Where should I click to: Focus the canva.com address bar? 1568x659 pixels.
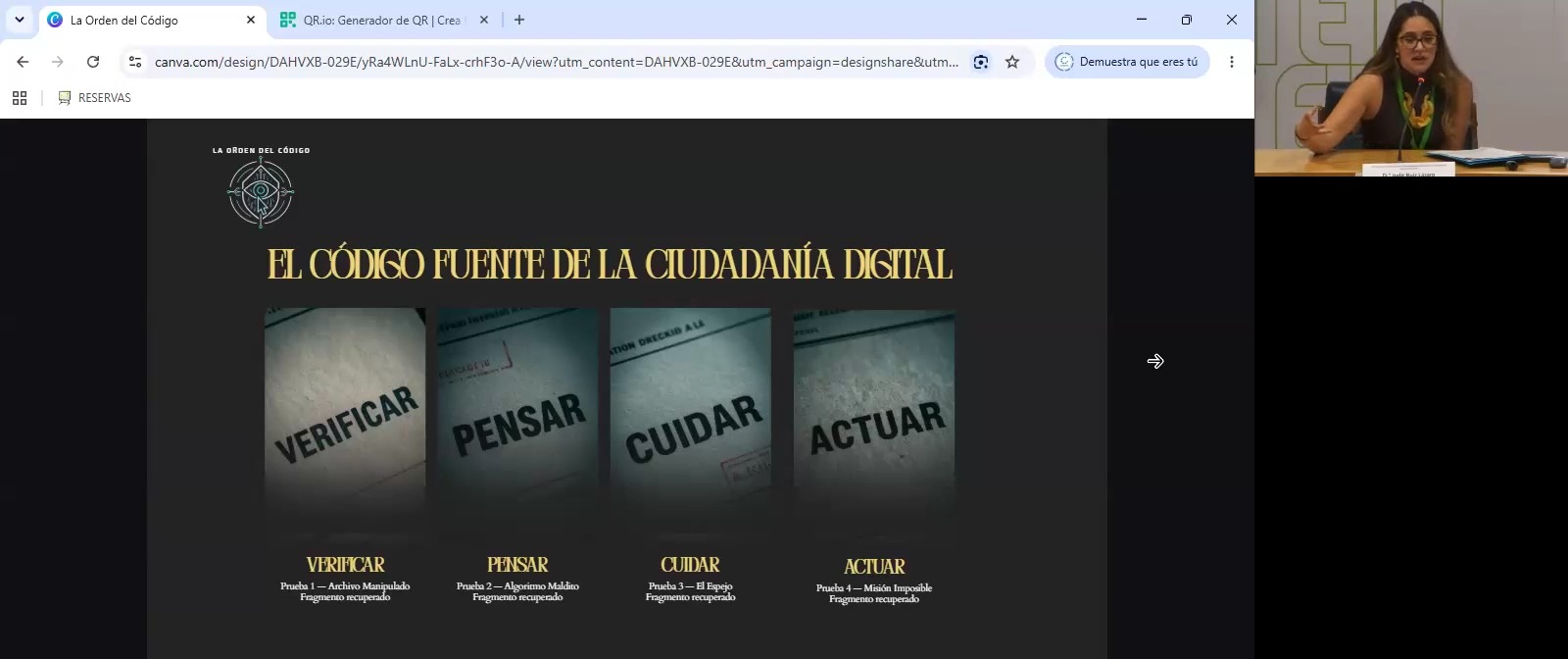[x=556, y=62]
